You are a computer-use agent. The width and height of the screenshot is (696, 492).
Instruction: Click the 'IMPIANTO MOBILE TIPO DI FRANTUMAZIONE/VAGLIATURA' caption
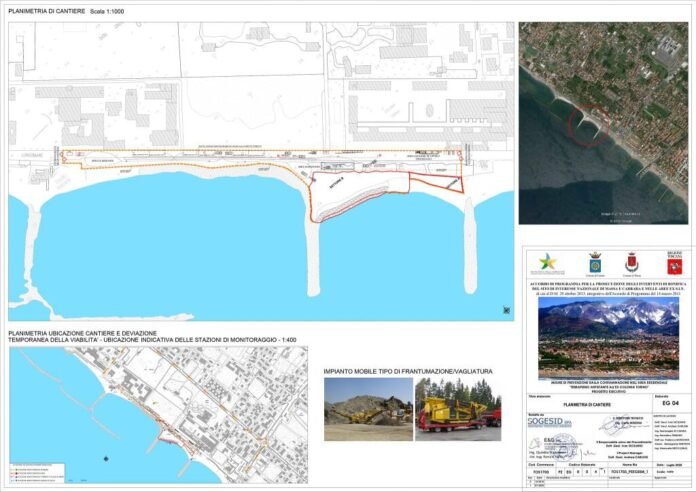(408, 372)
